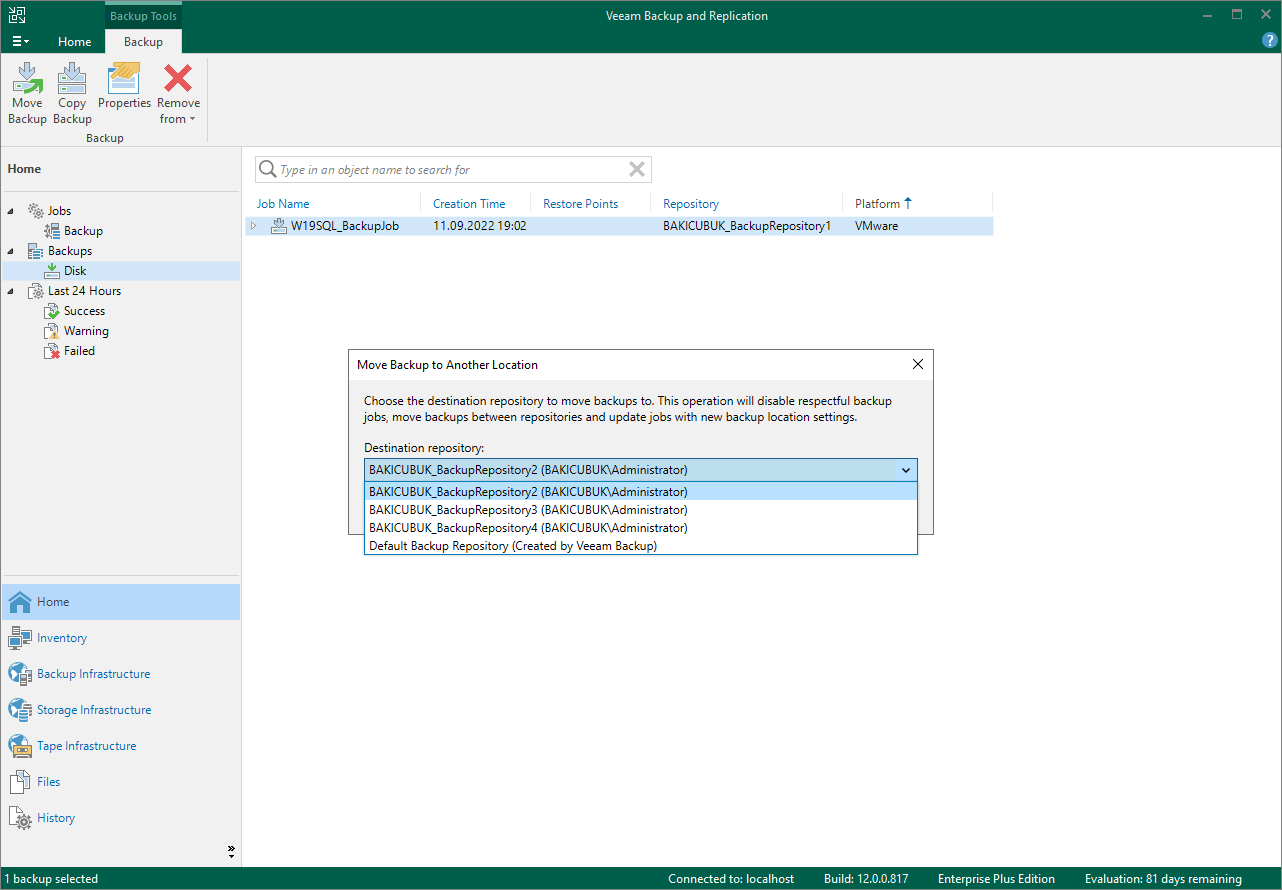Click the Veeam application logo icon
This screenshot has height=890, width=1282.
17,16
